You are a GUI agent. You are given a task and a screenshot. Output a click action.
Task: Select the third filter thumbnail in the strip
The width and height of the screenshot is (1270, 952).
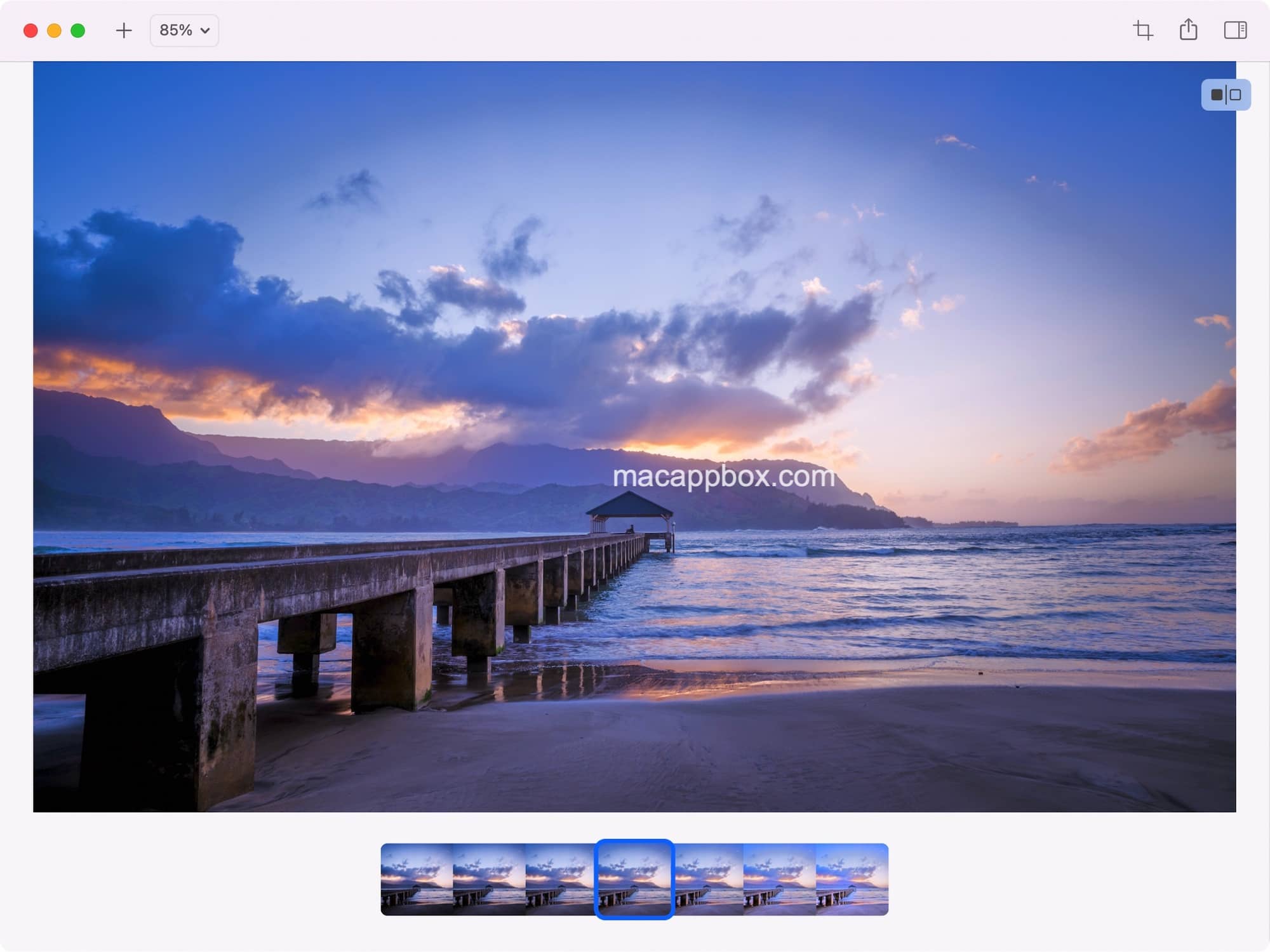click(560, 879)
